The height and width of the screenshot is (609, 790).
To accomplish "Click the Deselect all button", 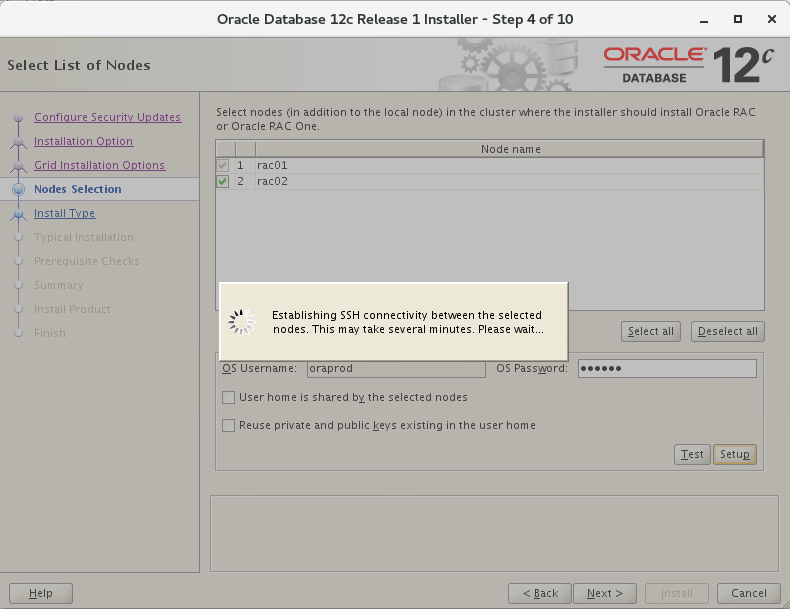I will pyautogui.click(x=728, y=331).
